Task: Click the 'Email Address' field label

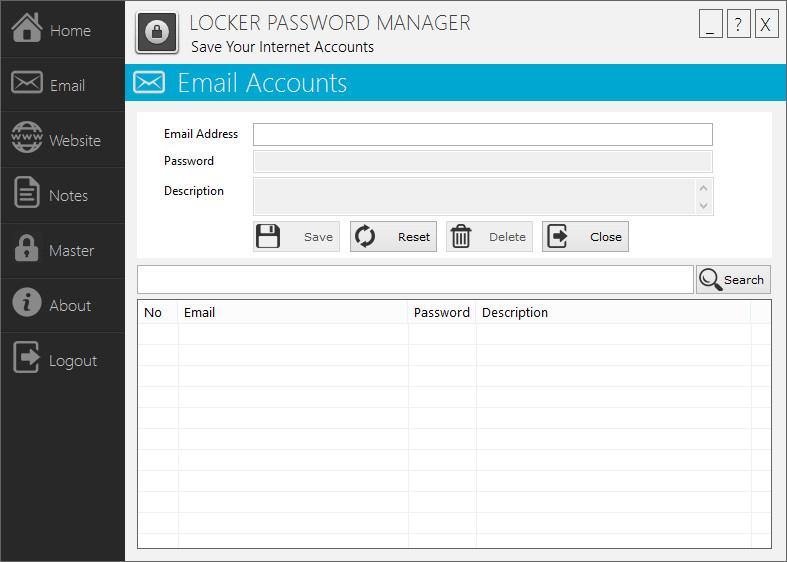Action: click(201, 134)
